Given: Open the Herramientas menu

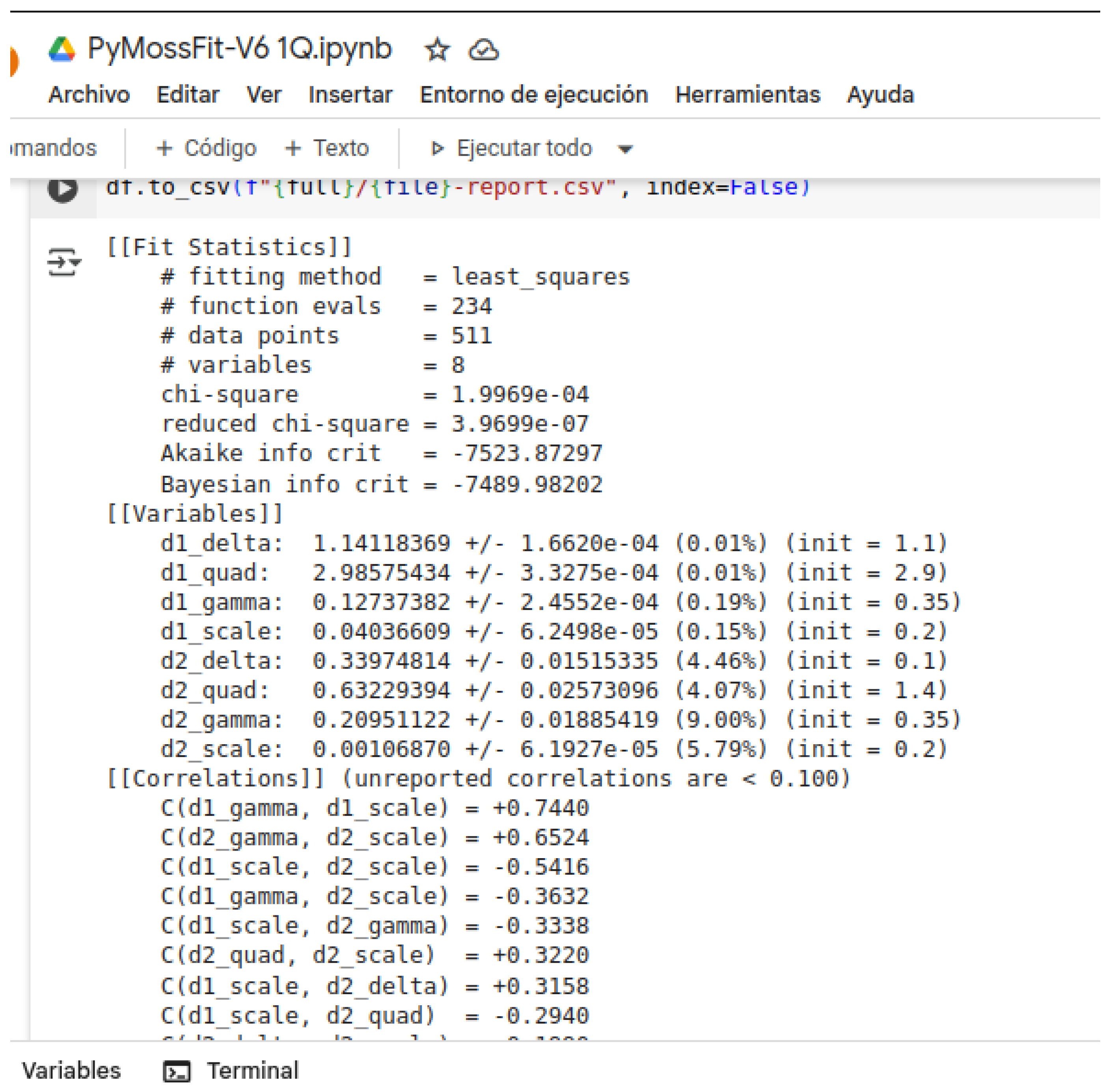Looking at the screenshot, I should [748, 95].
